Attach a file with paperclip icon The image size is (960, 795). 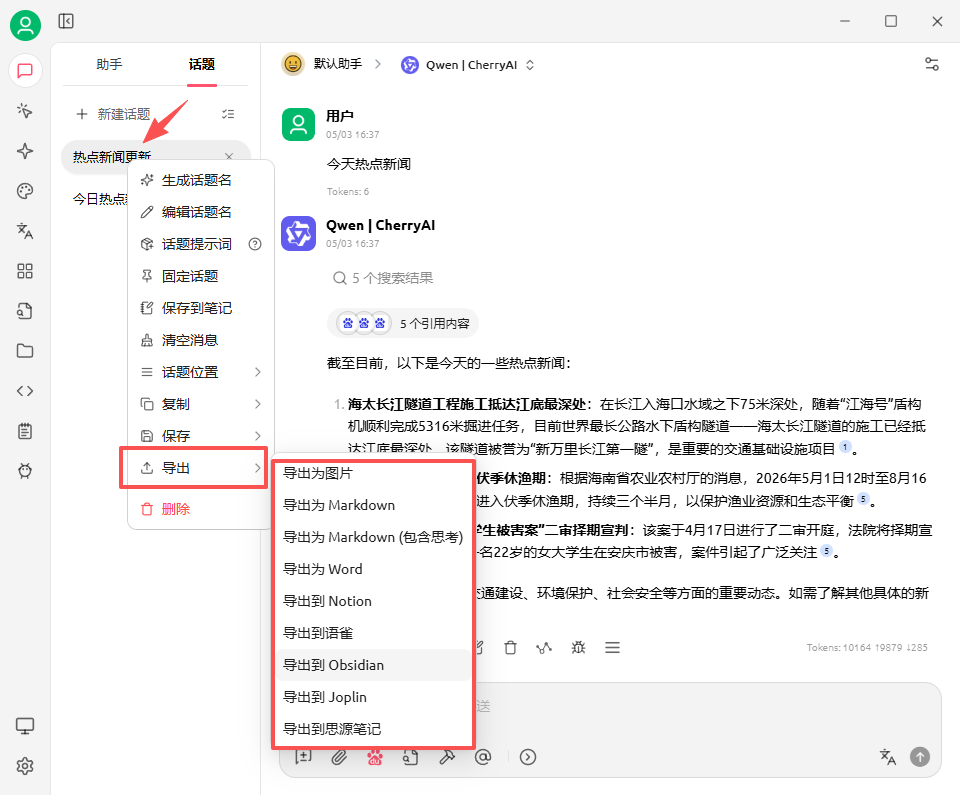pos(339,757)
